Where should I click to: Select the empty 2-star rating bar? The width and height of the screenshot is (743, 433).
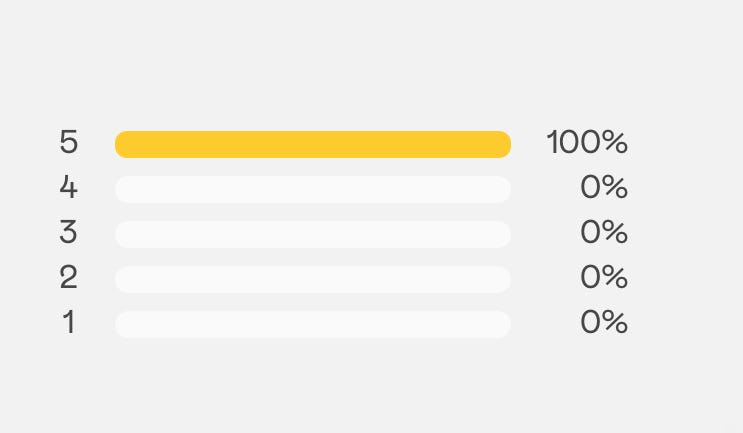(313, 279)
